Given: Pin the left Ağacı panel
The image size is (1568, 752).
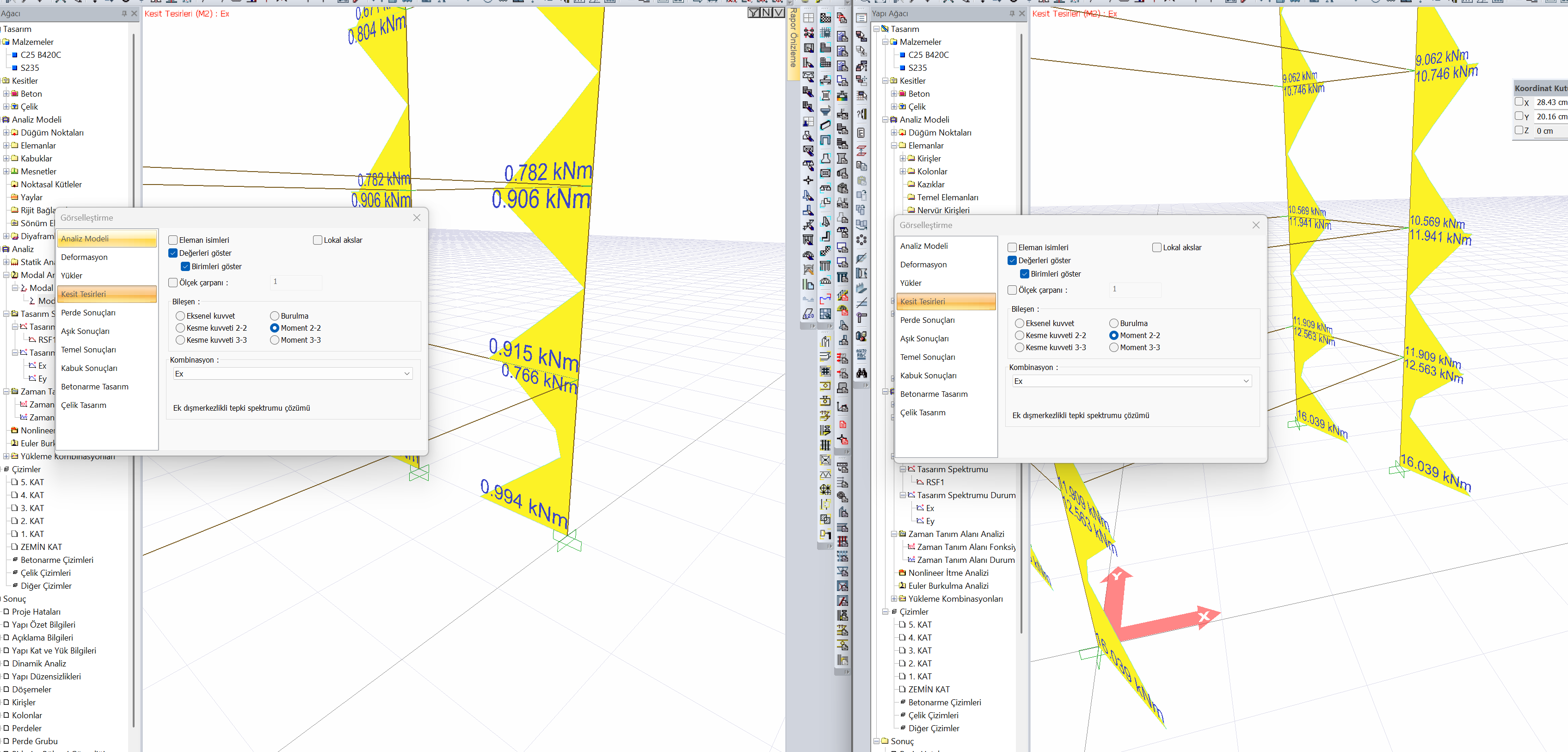Looking at the screenshot, I should pos(124,13).
